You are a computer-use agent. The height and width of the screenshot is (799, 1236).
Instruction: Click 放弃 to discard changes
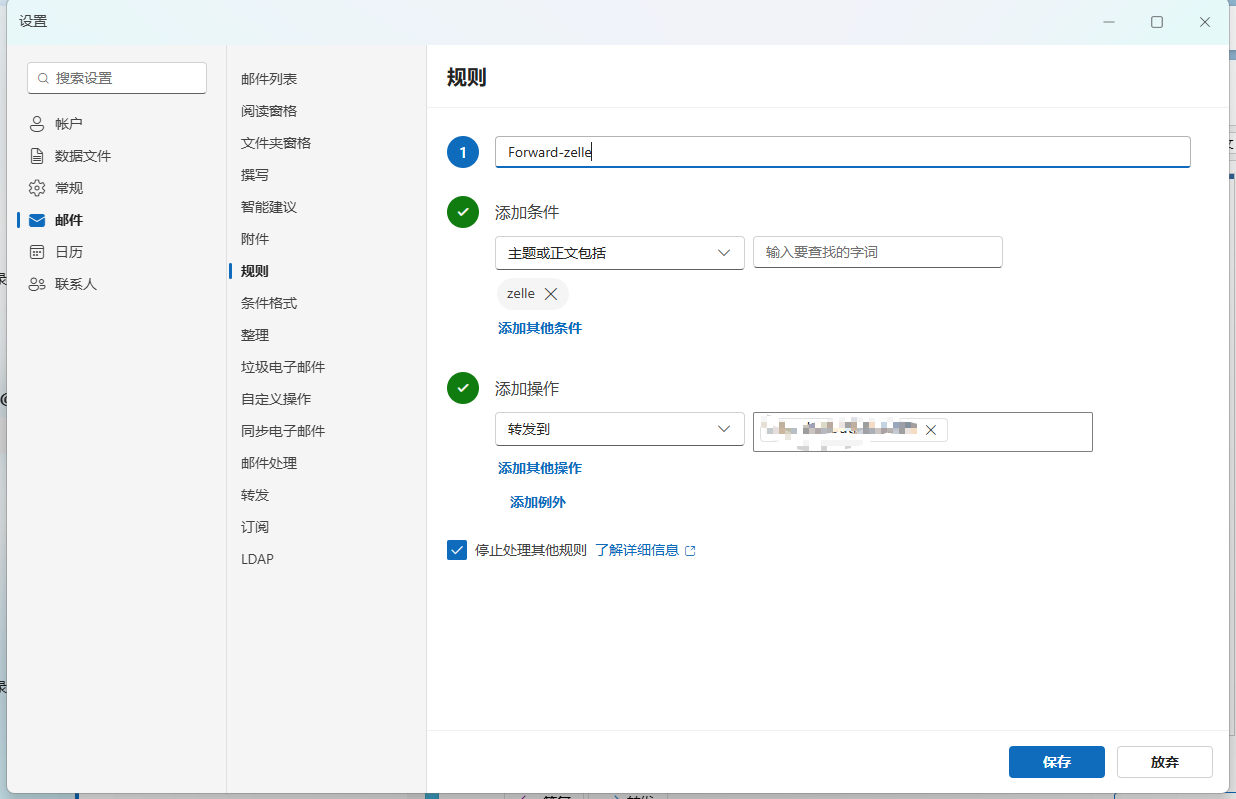[1165, 762]
